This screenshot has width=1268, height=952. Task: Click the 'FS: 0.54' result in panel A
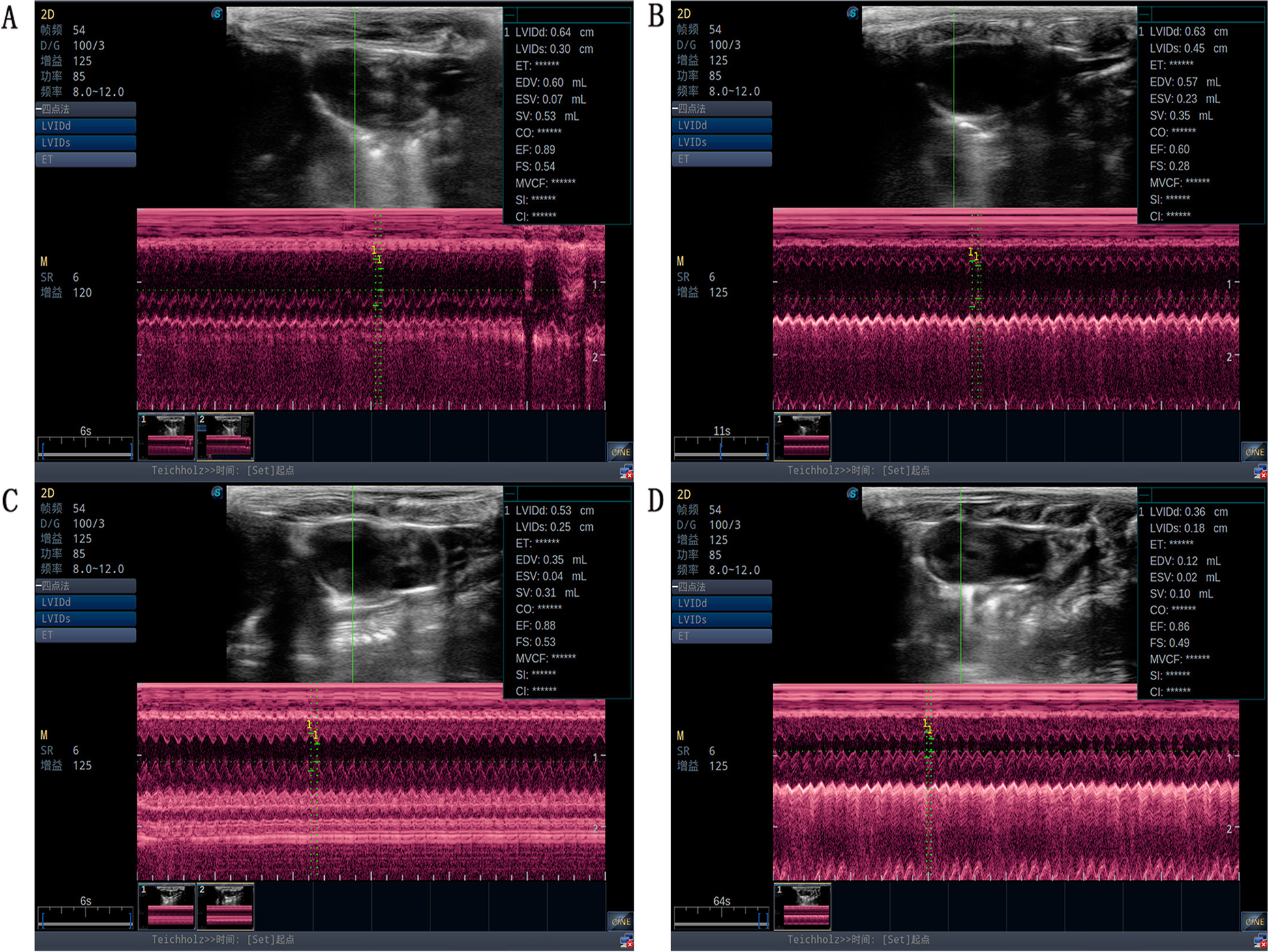536,166
